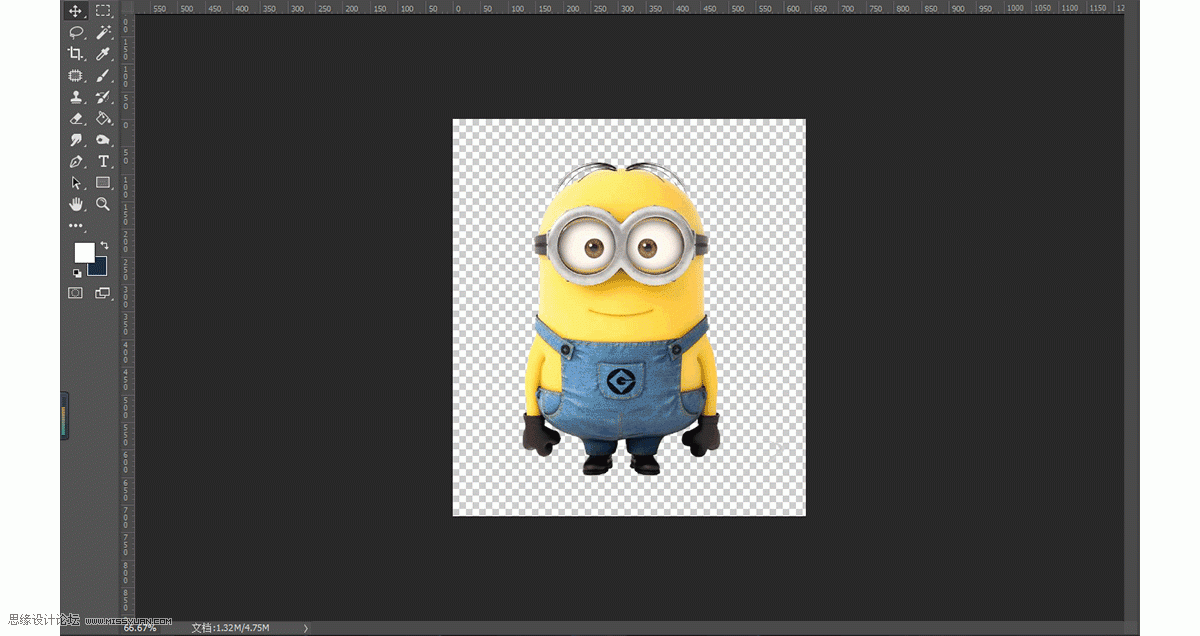Select the Hand tool

coord(76,204)
